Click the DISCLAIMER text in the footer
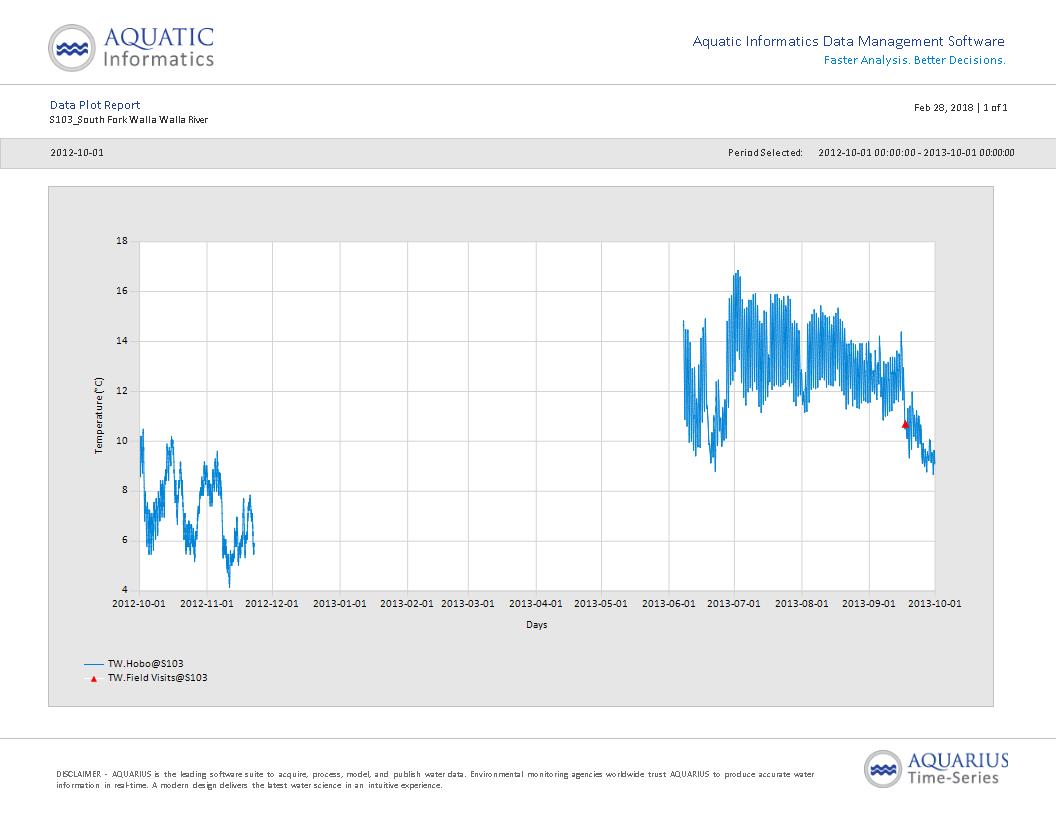The height and width of the screenshot is (816, 1056). pyautogui.click(x=435, y=780)
